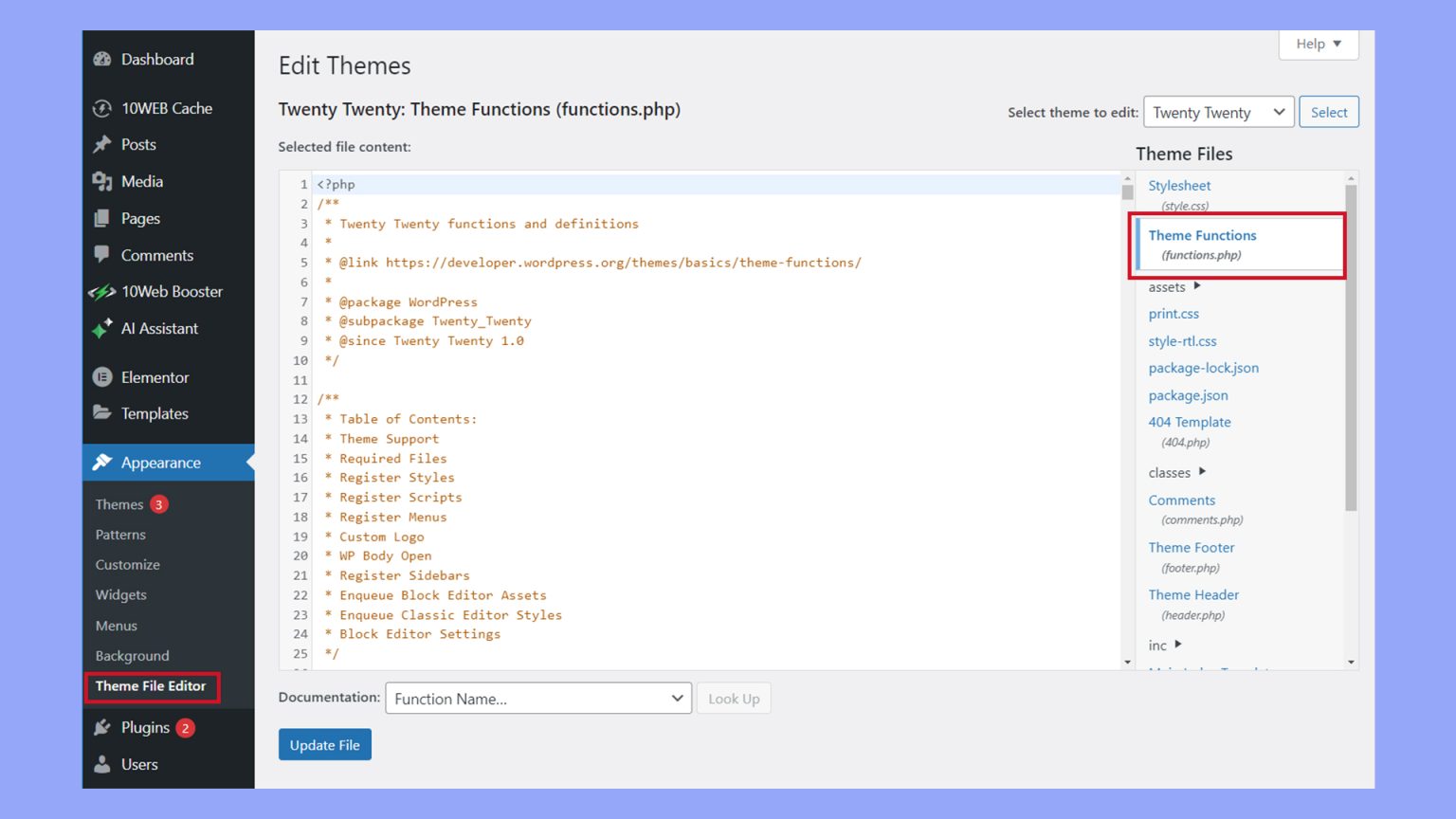
Task: Open the Plugins plug icon
Action: [102, 727]
